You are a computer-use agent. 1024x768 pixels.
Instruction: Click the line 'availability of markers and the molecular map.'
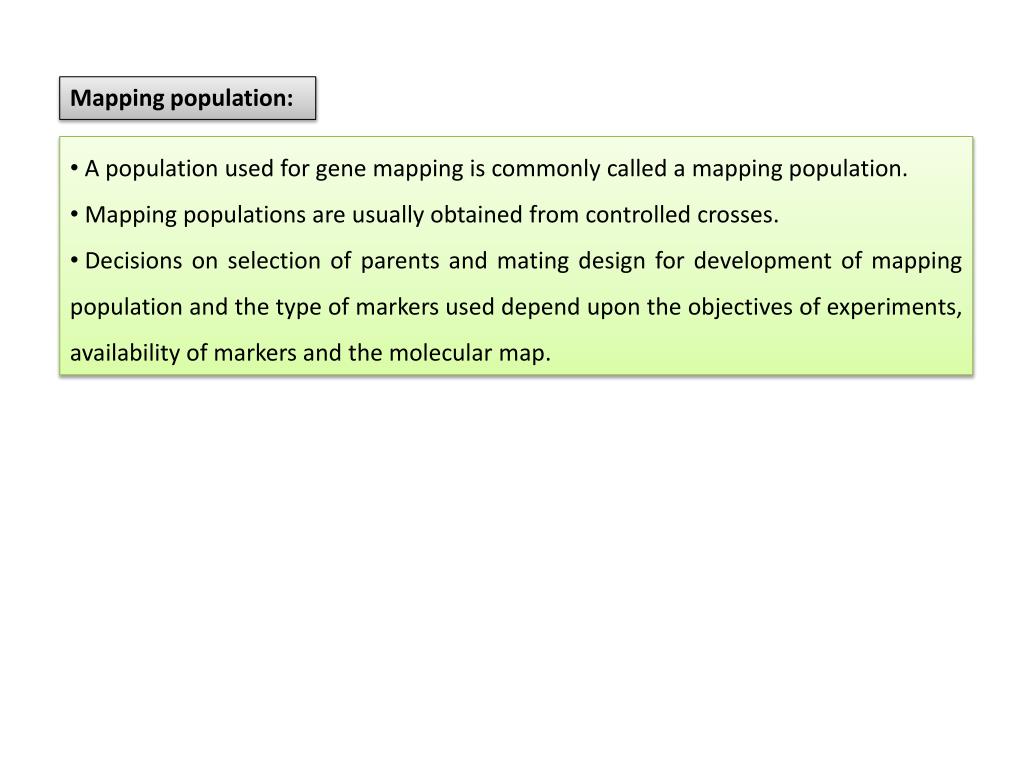pos(310,353)
